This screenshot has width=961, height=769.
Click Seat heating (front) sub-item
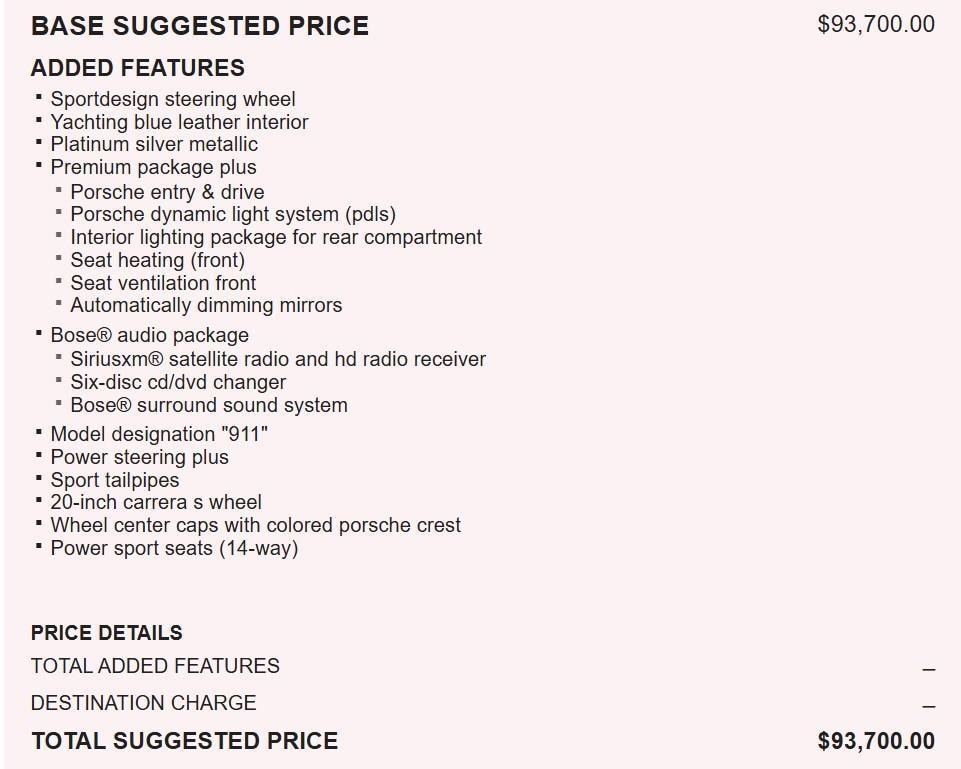pyautogui.click(x=157, y=260)
